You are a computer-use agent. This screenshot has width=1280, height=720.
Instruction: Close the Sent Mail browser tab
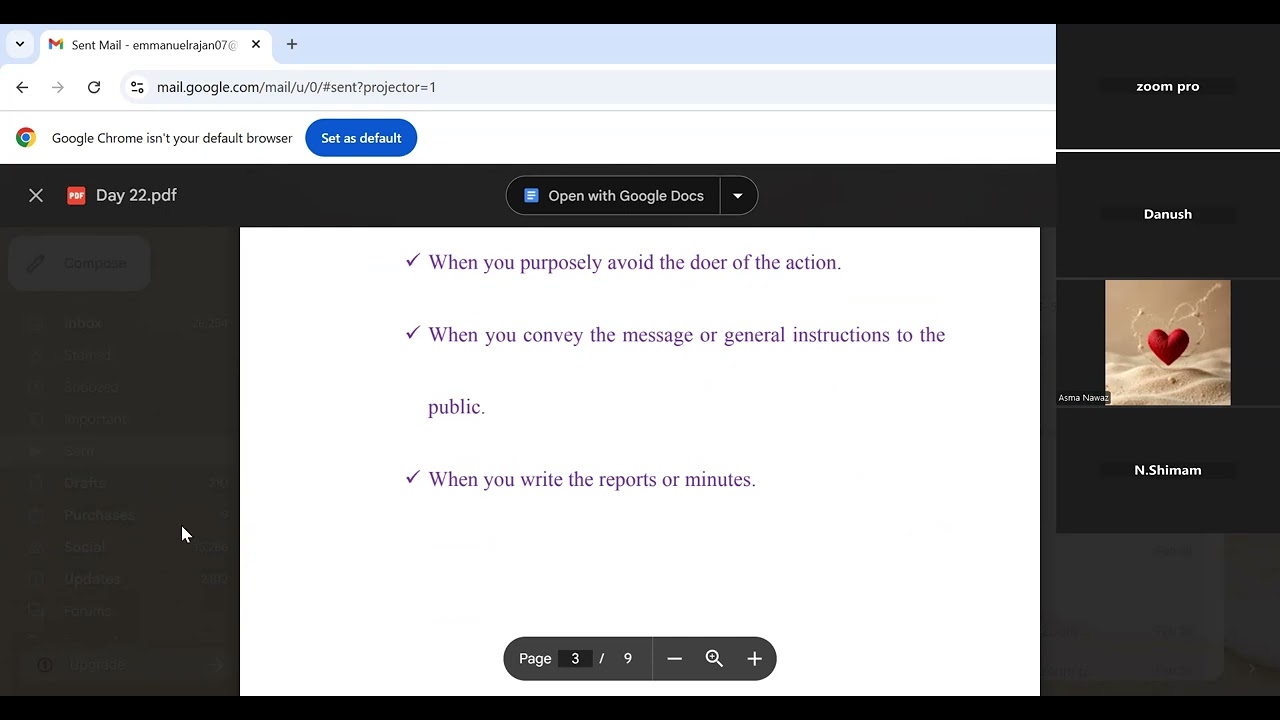pyautogui.click(x=256, y=44)
